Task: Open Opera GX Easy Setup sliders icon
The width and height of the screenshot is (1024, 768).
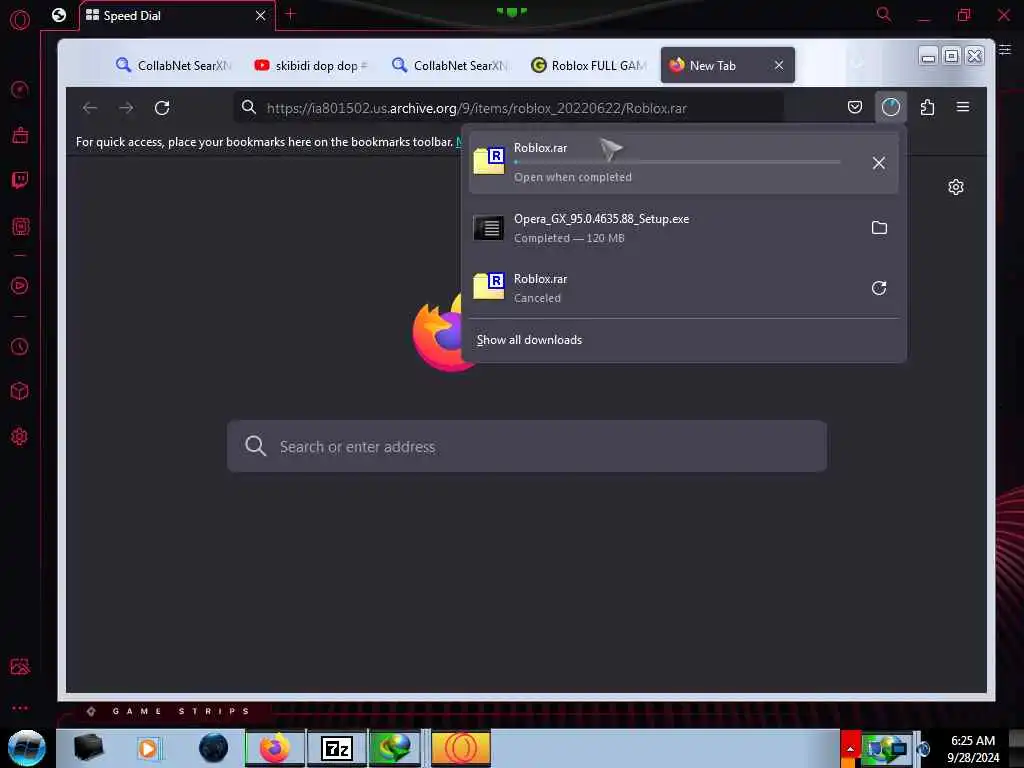Action: point(1005,50)
